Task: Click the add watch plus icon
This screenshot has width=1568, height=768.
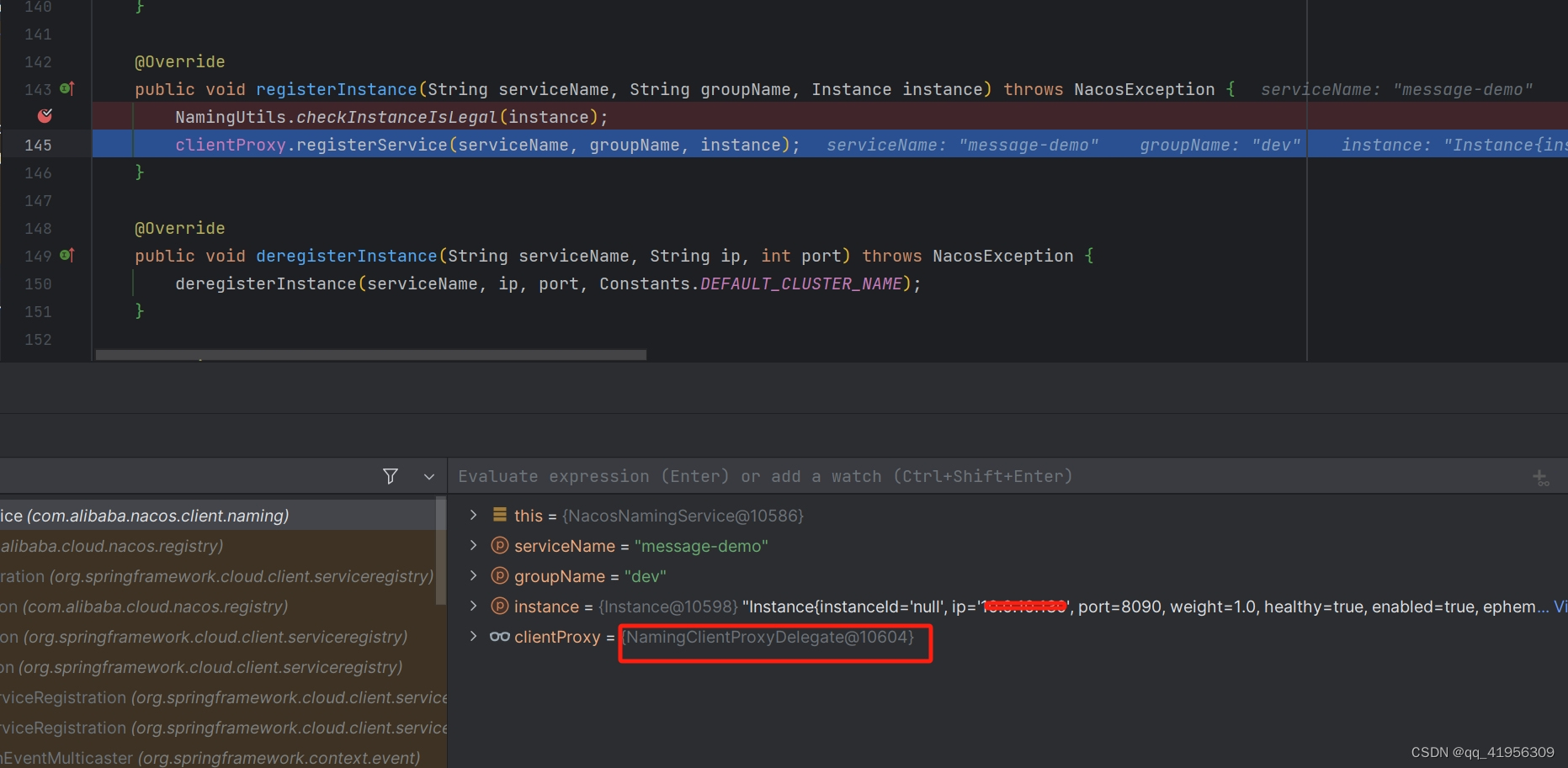Action: pyautogui.click(x=1540, y=477)
